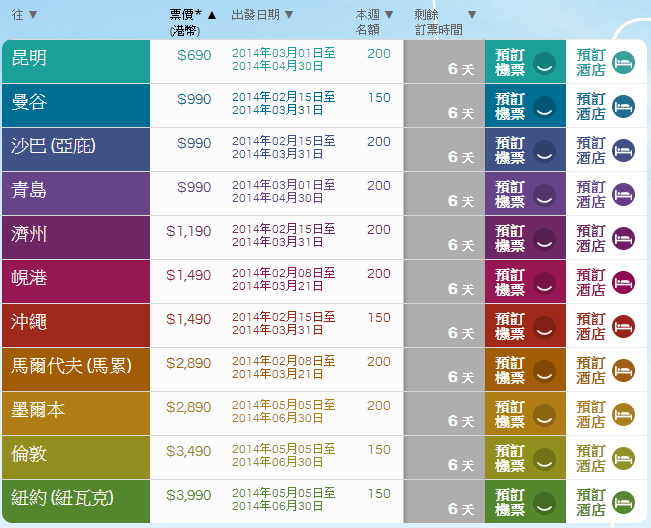Click the smile ticket icon for 沙巴 (亞庇)
Image resolution: width=651 pixels, height=528 pixels.
(545, 151)
